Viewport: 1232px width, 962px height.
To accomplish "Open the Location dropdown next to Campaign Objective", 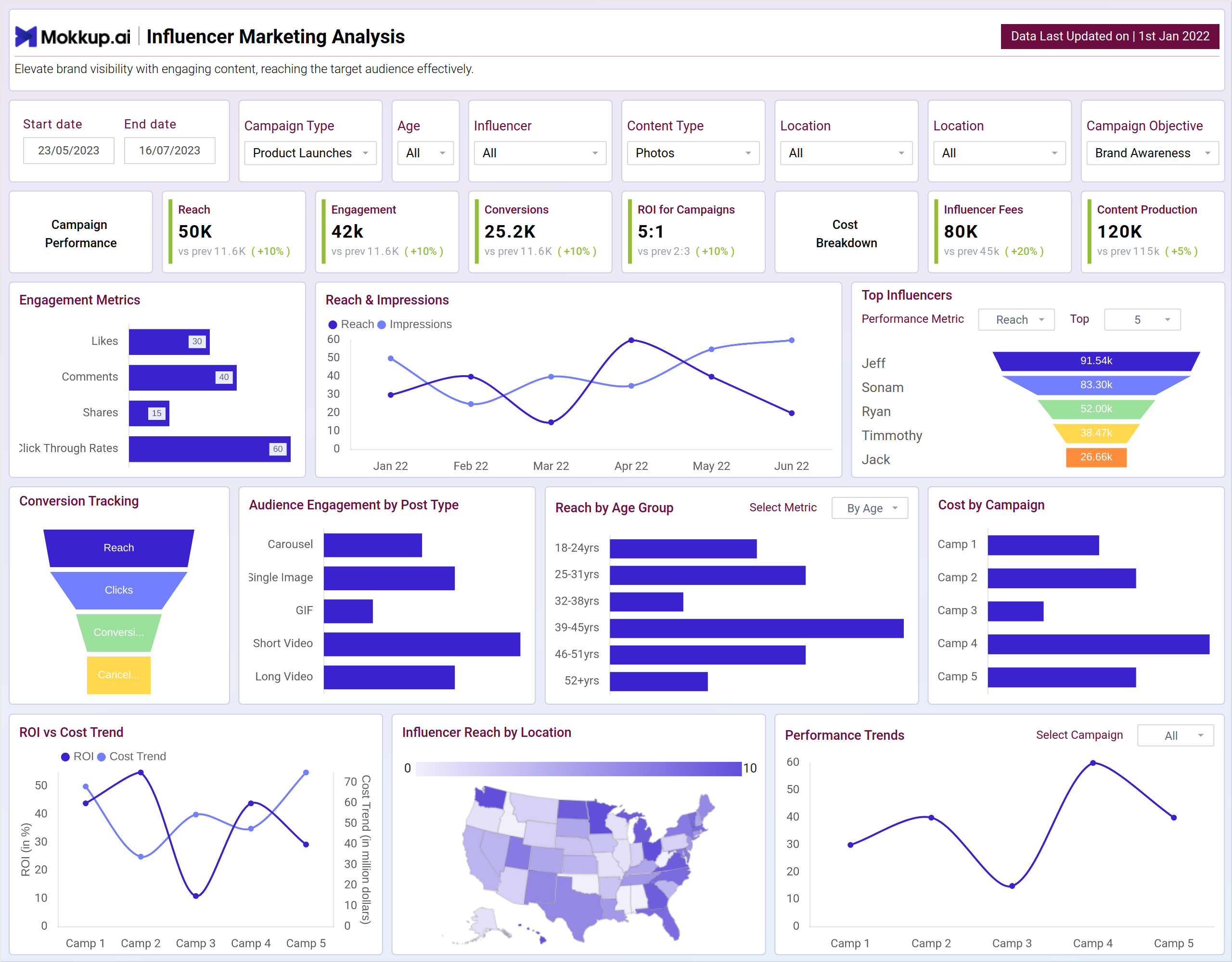I will point(1000,153).
